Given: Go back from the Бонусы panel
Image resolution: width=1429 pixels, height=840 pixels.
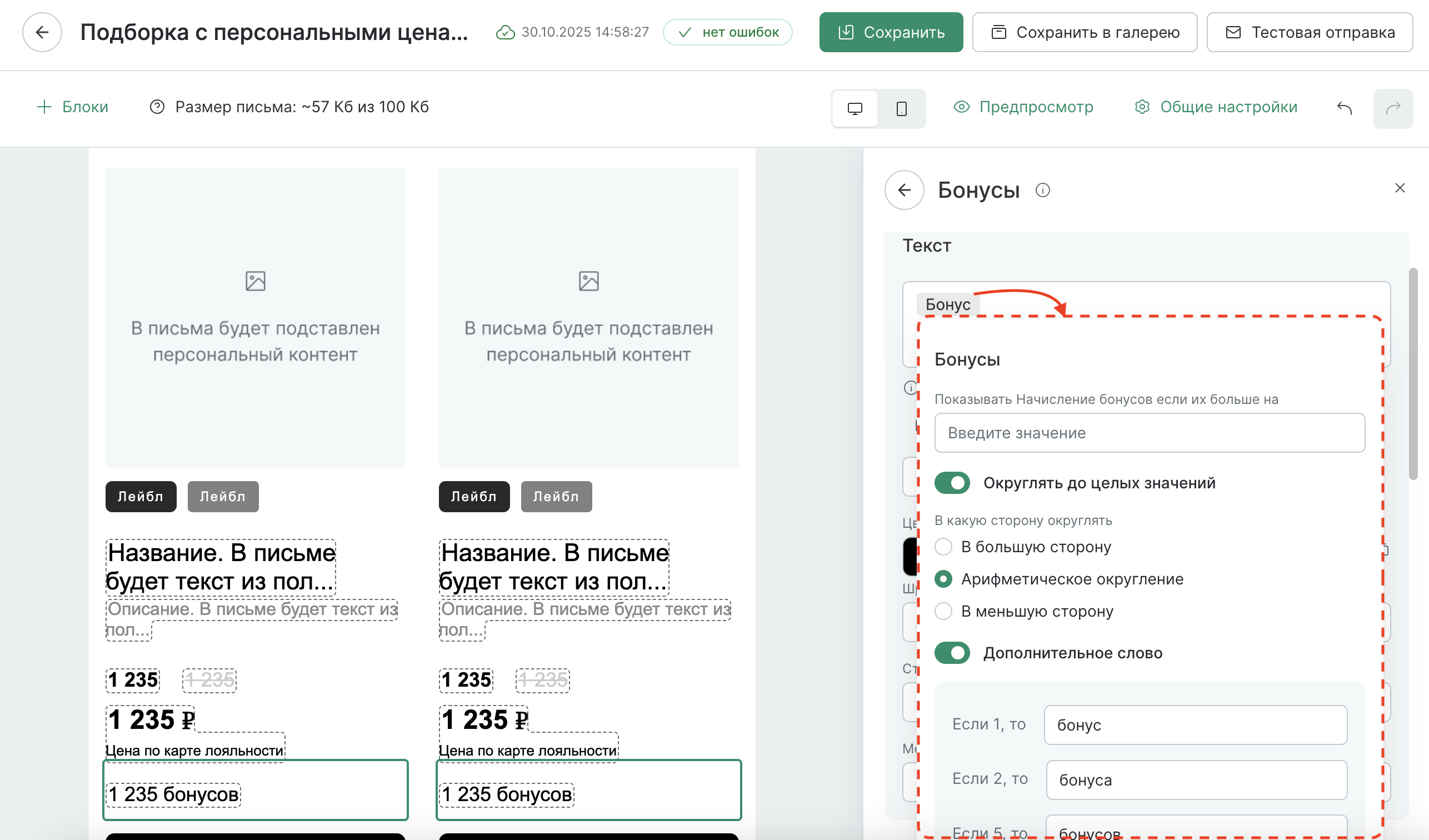Looking at the screenshot, I should 904,190.
